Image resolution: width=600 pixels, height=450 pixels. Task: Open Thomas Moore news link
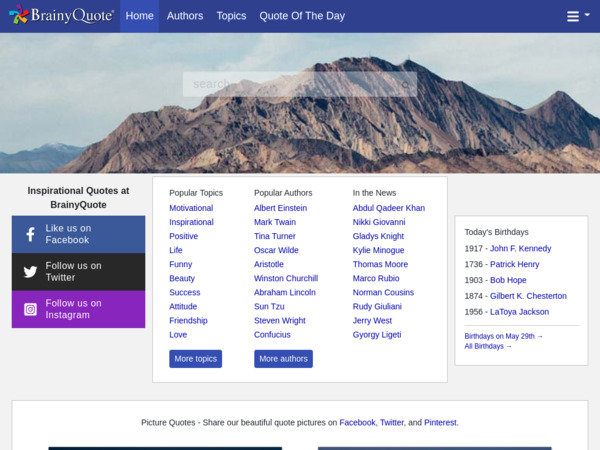(380, 264)
